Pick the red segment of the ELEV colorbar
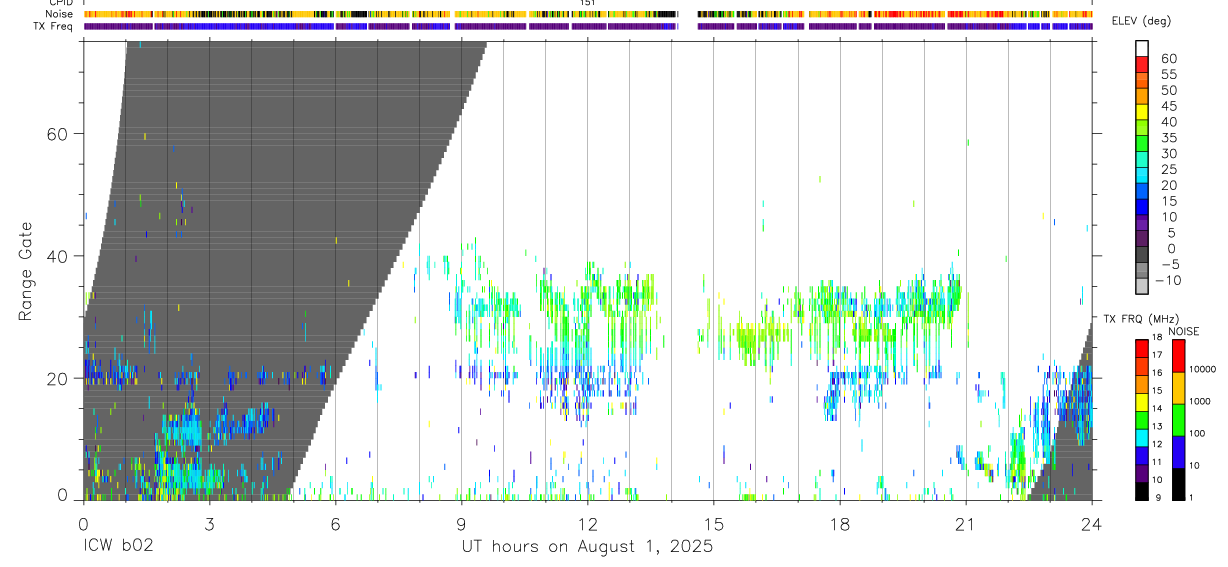1228x567 pixels. pyautogui.click(x=1142, y=64)
